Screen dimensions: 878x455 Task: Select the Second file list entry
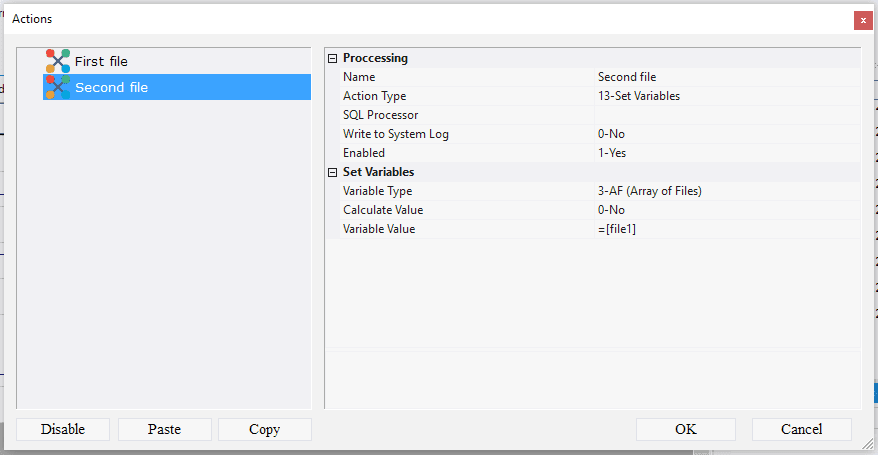pos(111,87)
